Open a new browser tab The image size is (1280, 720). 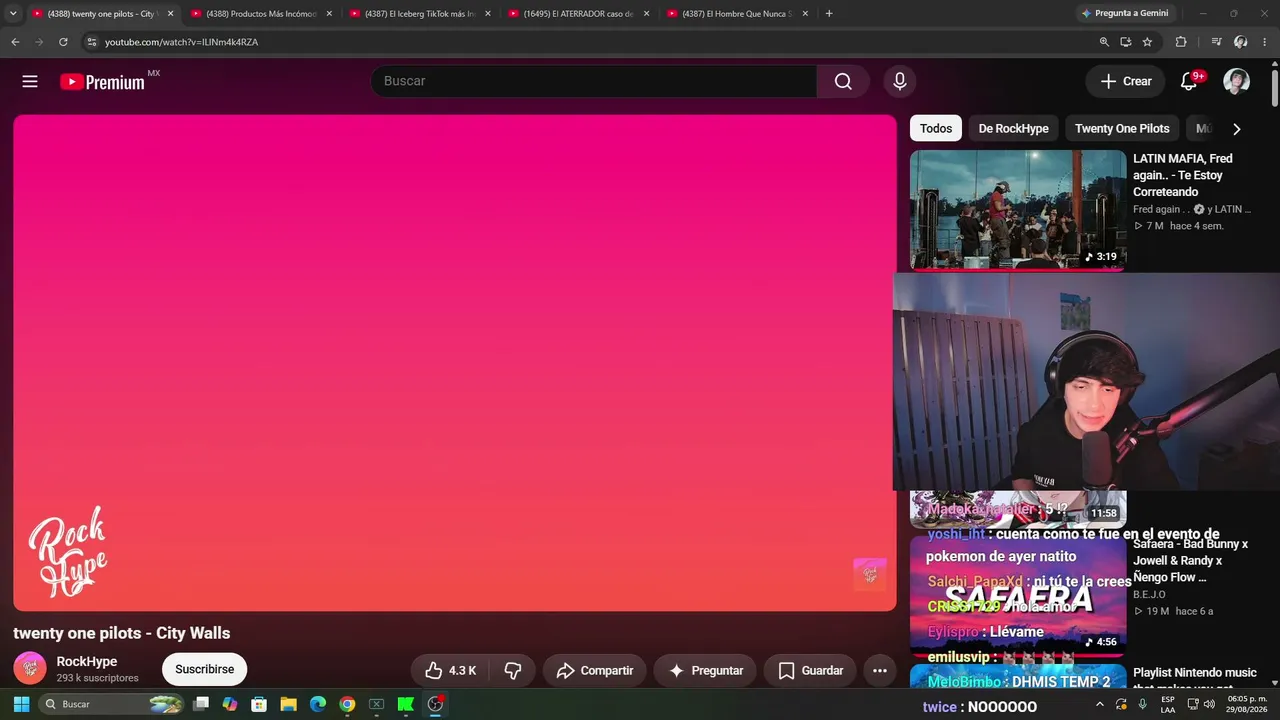829,14
